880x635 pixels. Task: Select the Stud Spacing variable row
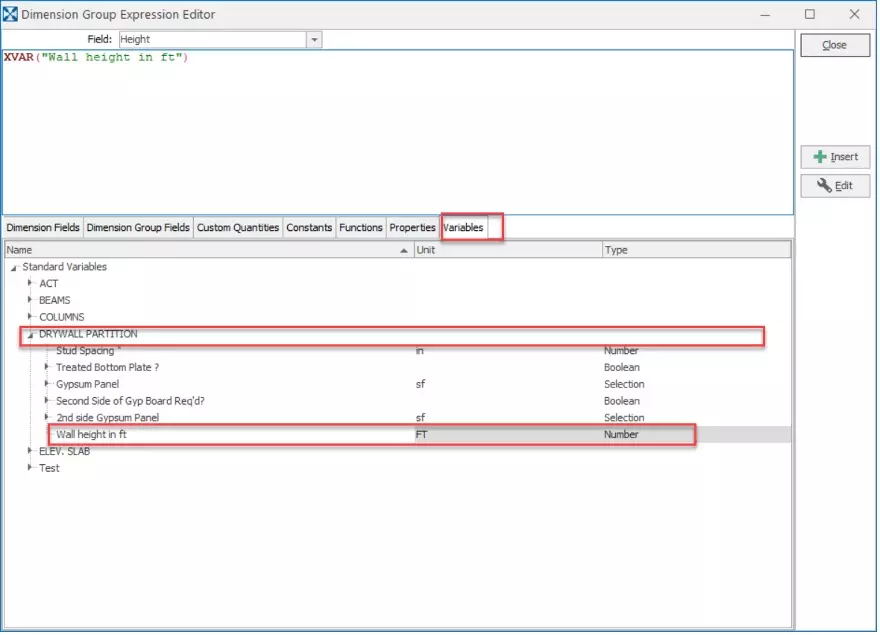pos(398,351)
